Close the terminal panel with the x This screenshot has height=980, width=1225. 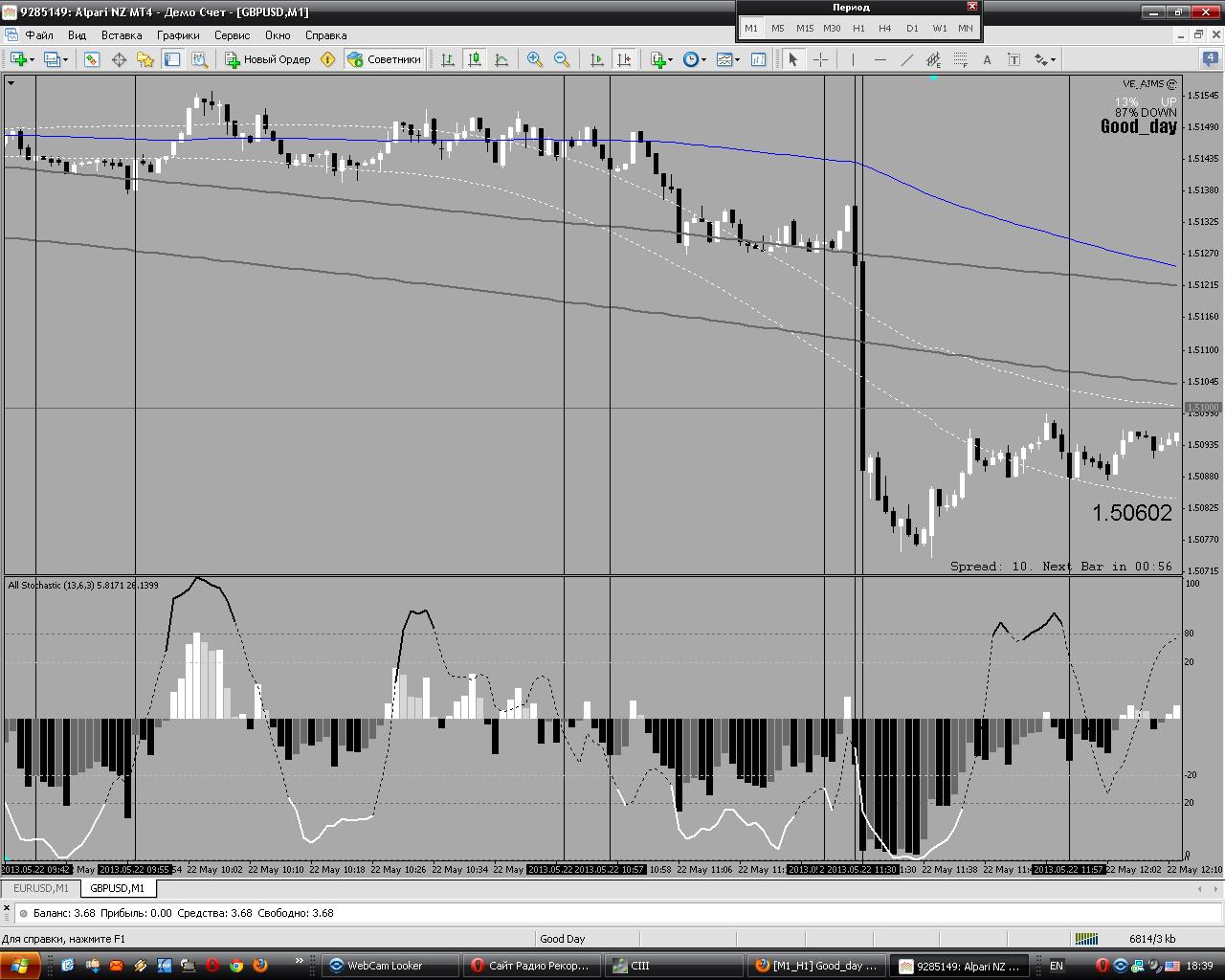pos(7,907)
